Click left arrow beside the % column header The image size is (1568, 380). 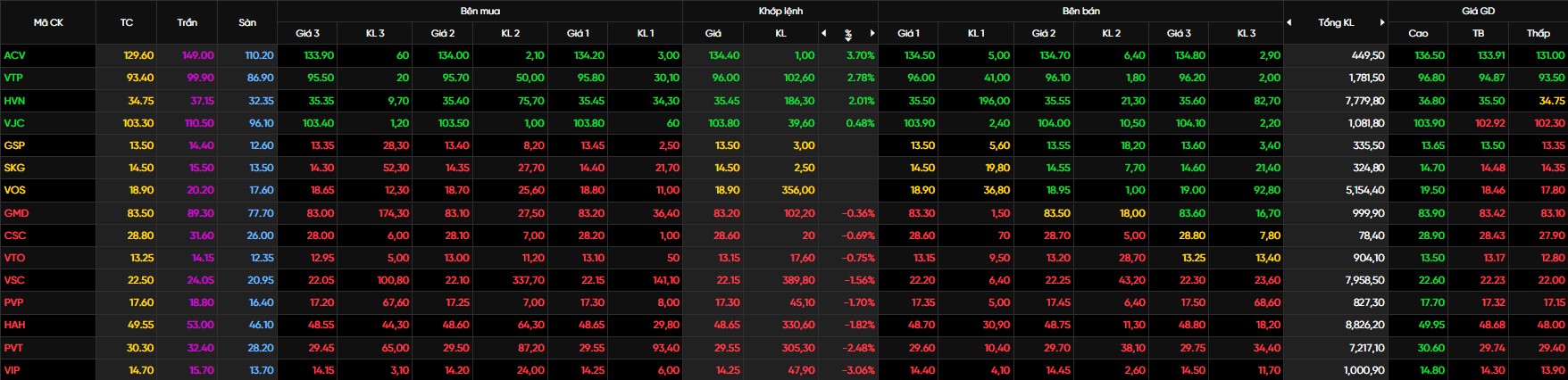click(x=823, y=33)
